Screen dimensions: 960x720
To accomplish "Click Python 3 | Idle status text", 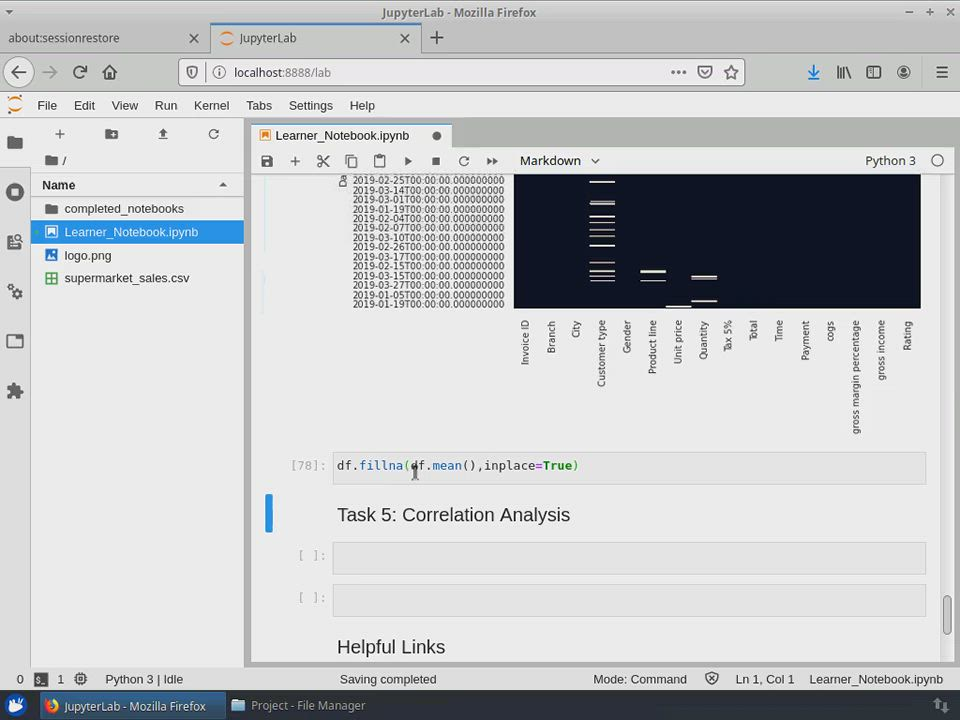I will point(144,679).
